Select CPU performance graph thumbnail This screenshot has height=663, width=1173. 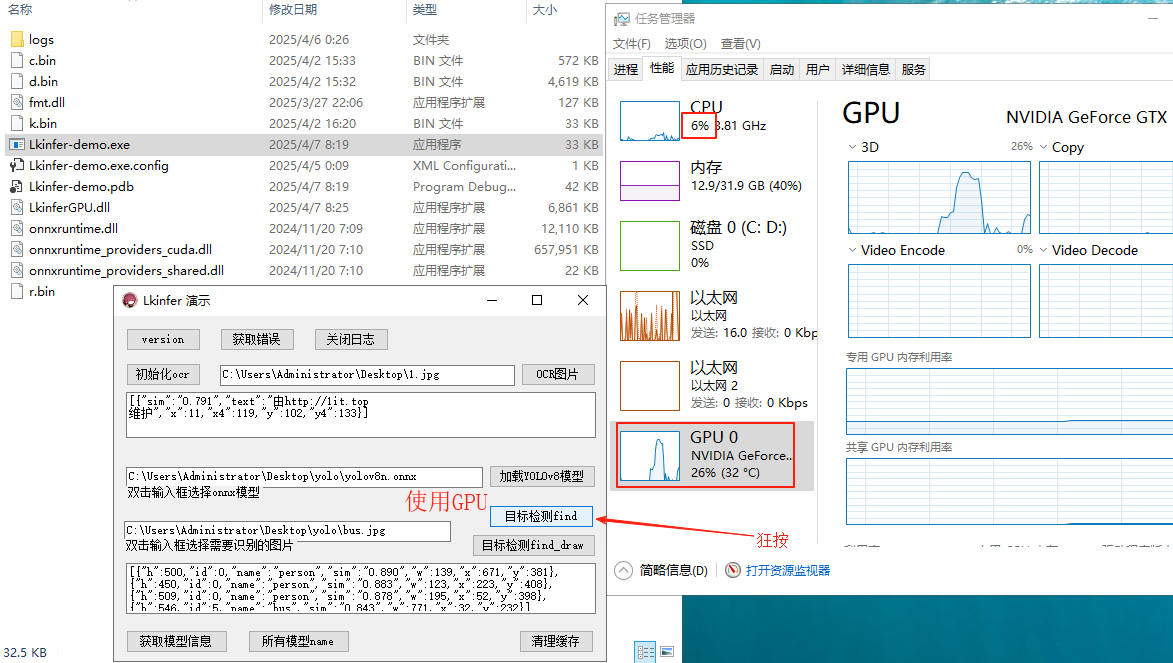(650, 121)
